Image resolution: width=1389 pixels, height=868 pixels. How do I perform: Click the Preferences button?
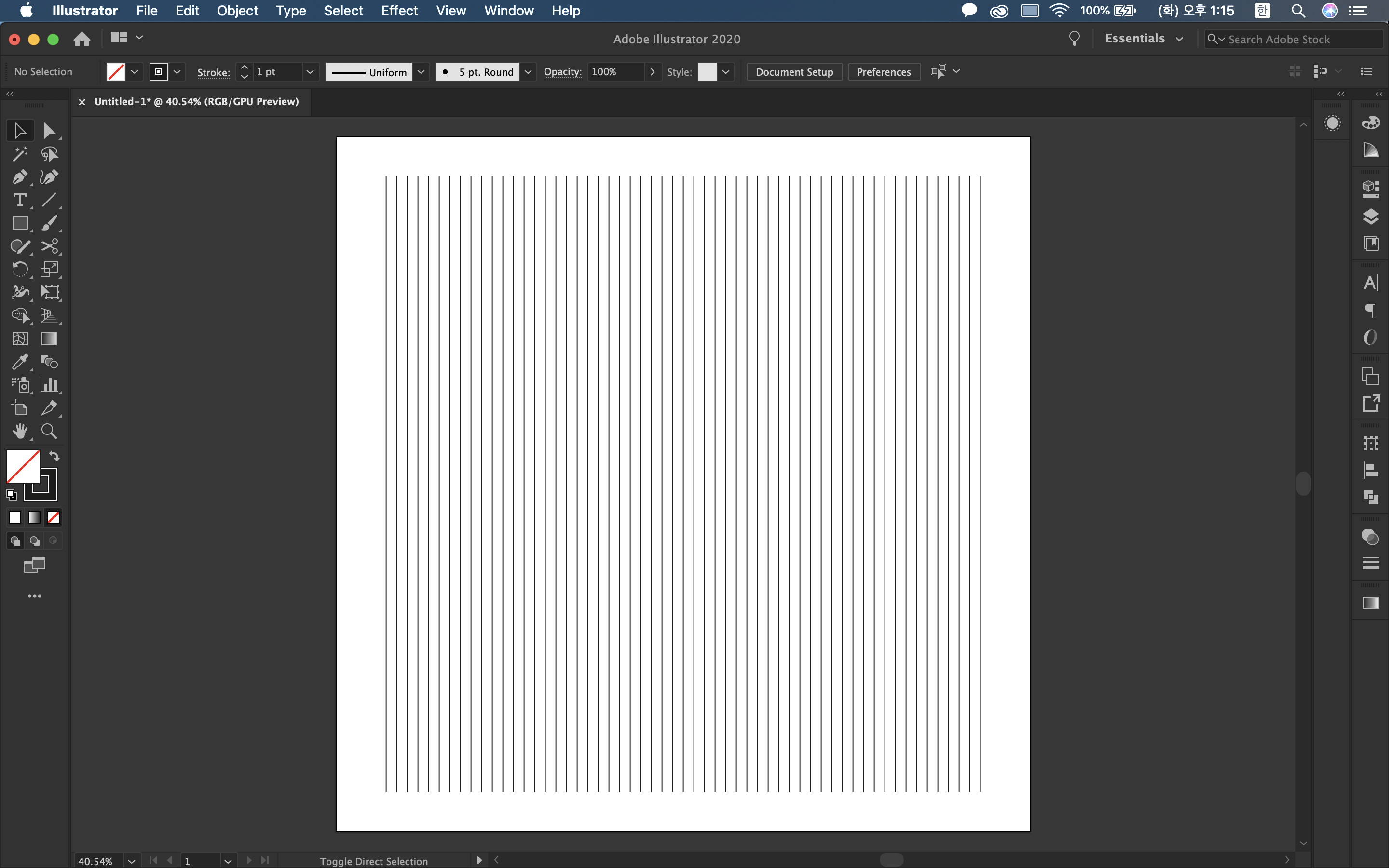884,72
